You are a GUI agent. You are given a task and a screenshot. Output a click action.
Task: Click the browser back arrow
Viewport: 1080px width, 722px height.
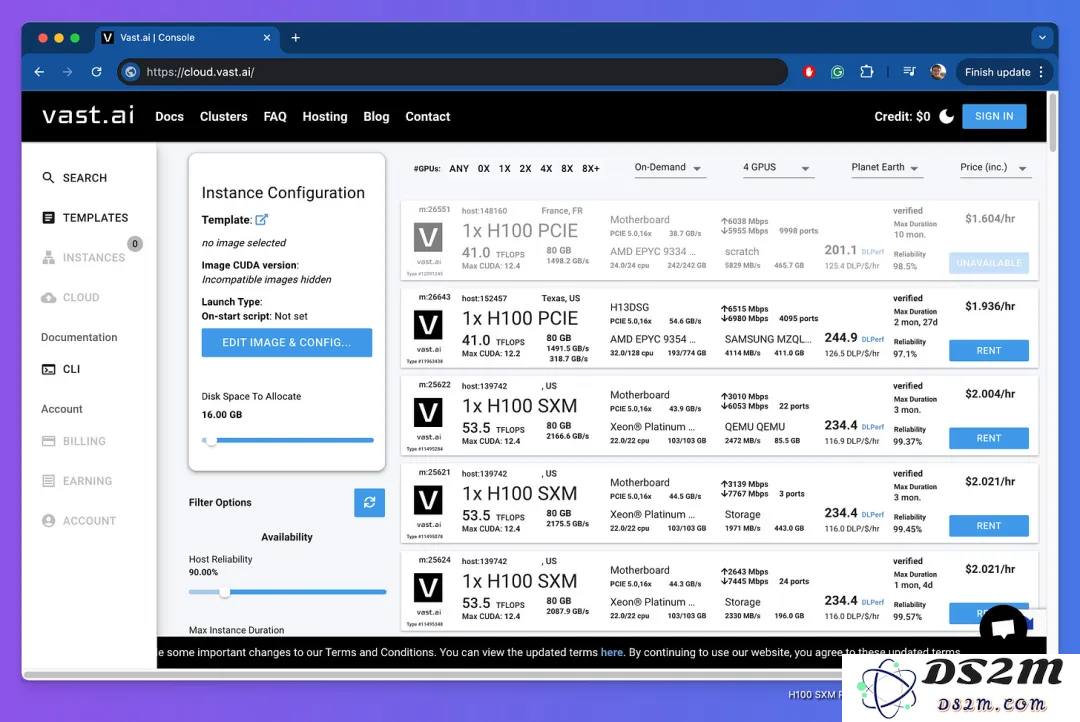pyautogui.click(x=39, y=72)
